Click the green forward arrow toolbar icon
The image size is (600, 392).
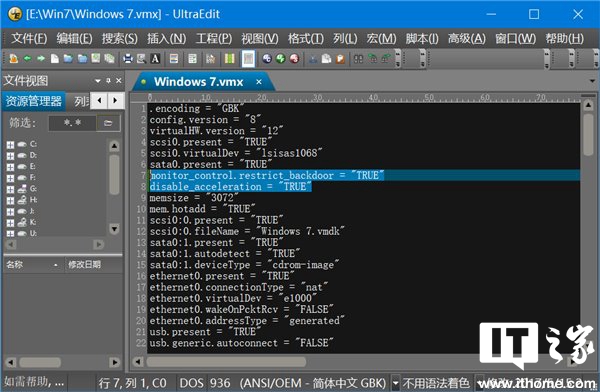pos(41,59)
